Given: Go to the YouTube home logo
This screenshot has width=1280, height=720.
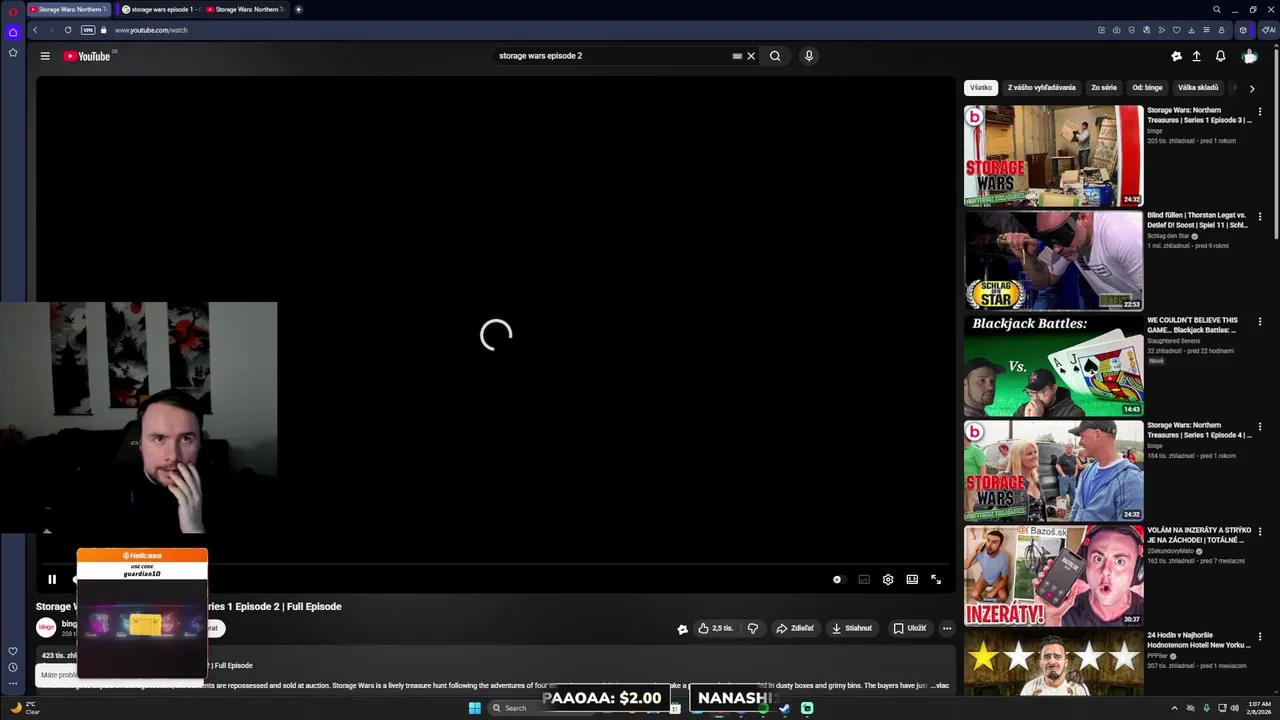Looking at the screenshot, I should [87, 56].
